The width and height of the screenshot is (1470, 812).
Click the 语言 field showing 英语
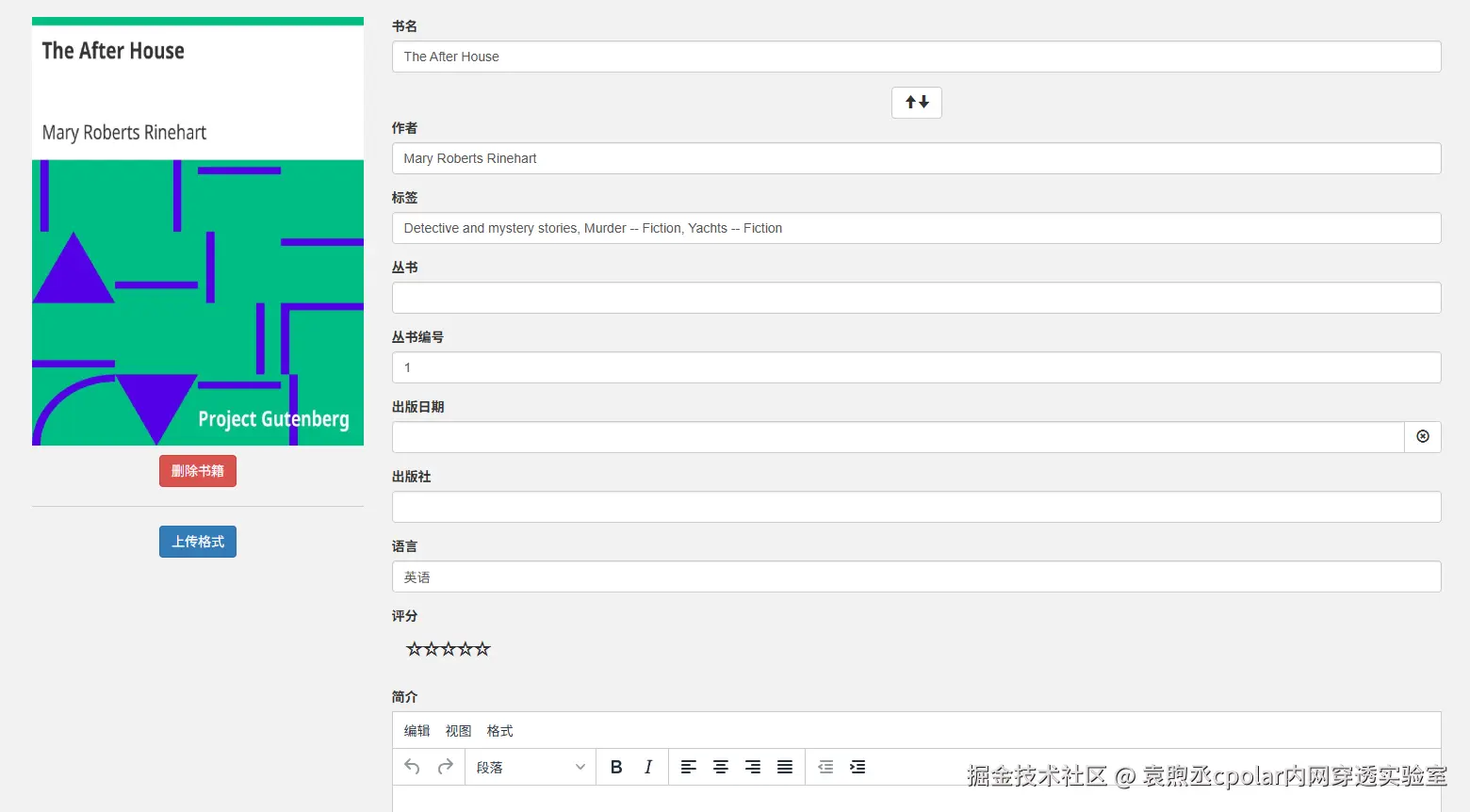click(916, 577)
